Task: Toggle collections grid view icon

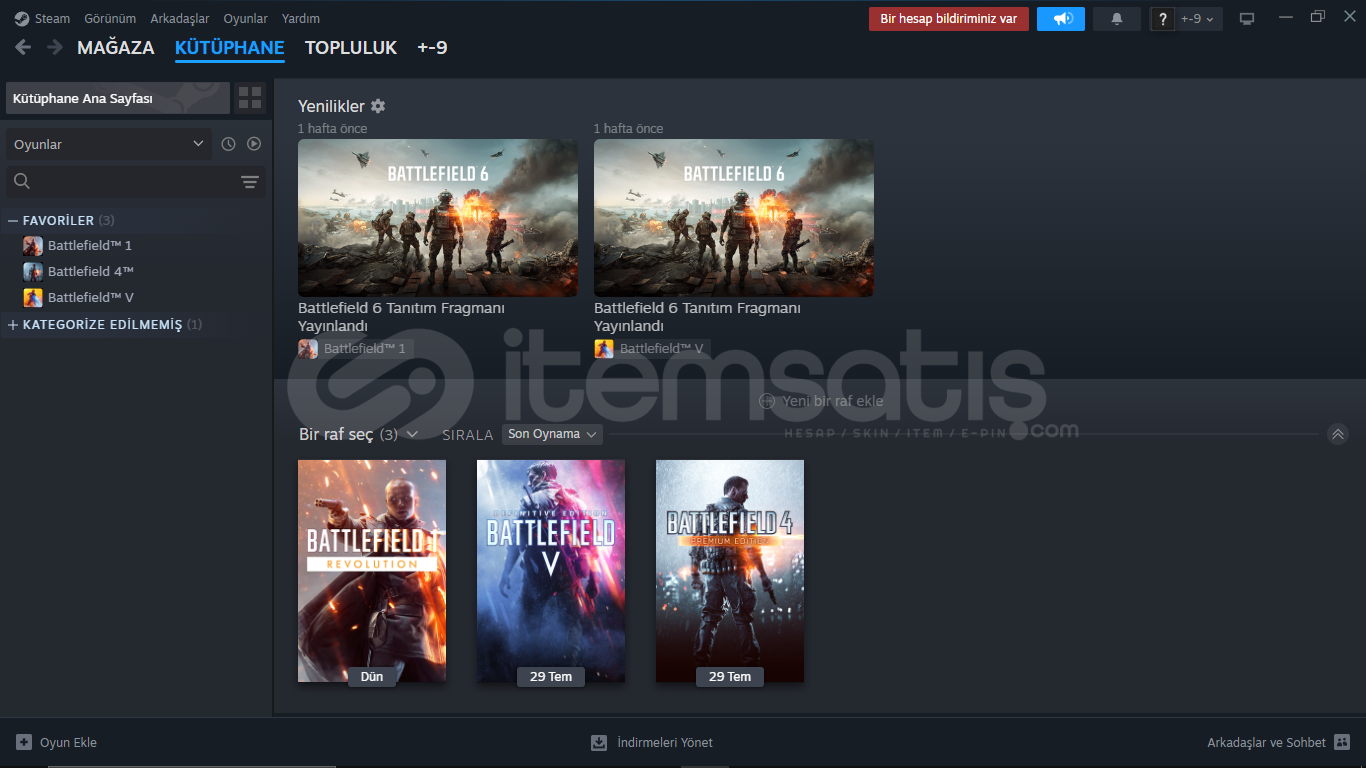Action: (250, 98)
